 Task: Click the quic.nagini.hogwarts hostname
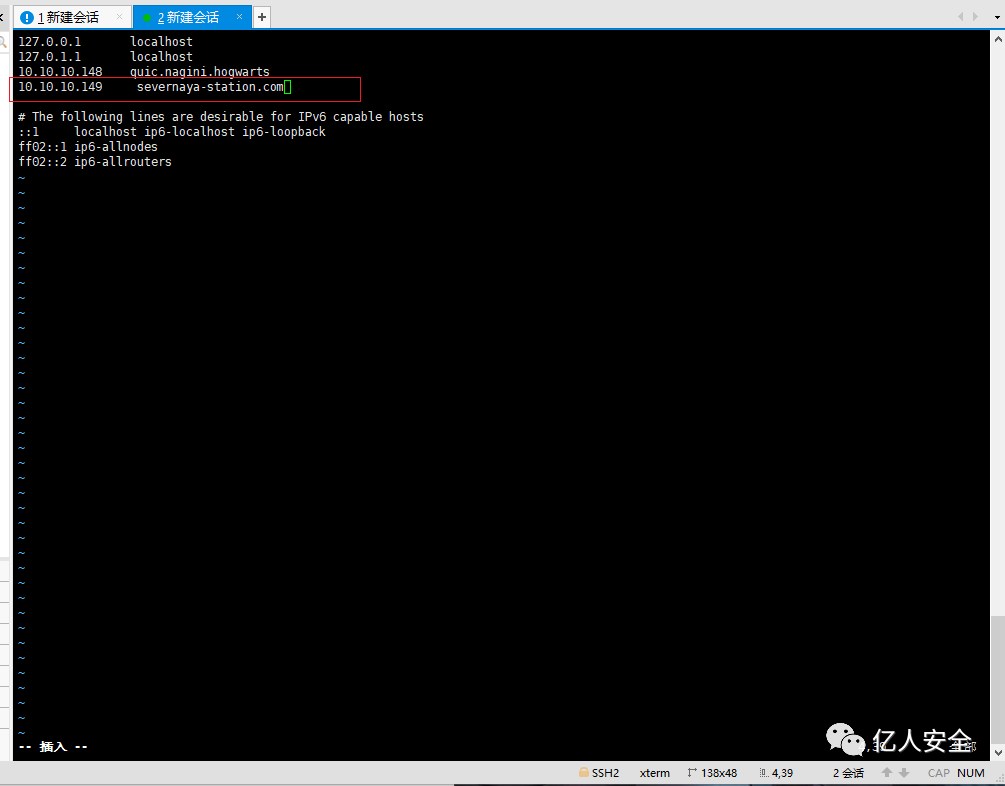pos(200,72)
